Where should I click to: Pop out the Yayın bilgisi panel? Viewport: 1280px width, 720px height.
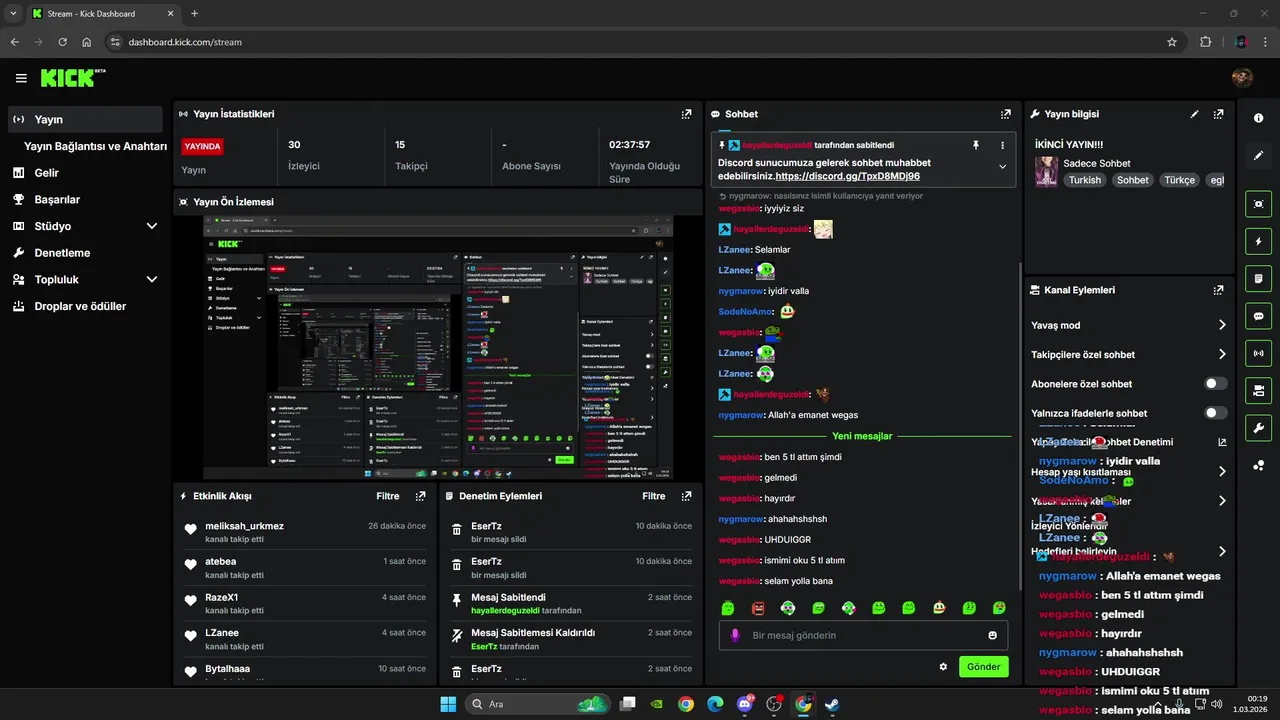1218,114
